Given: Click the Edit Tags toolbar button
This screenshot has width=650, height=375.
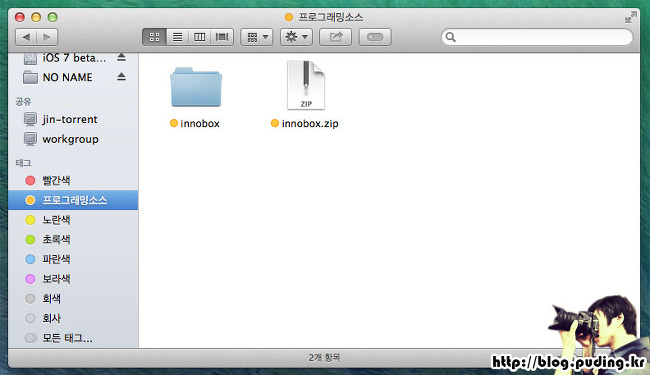Looking at the screenshot, I should [x=375, y=37].
